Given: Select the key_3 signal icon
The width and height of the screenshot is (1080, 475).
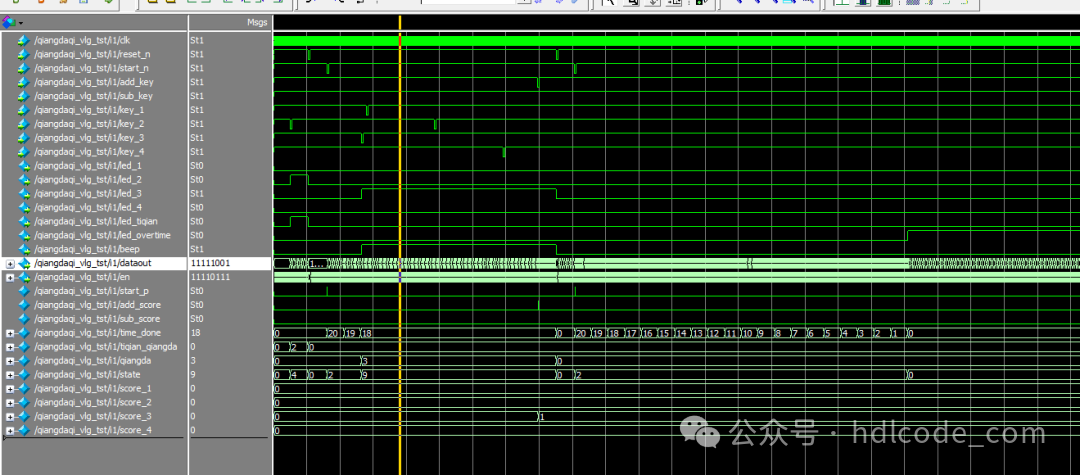Looking at the screenshot, I should (x=24, y=138).
